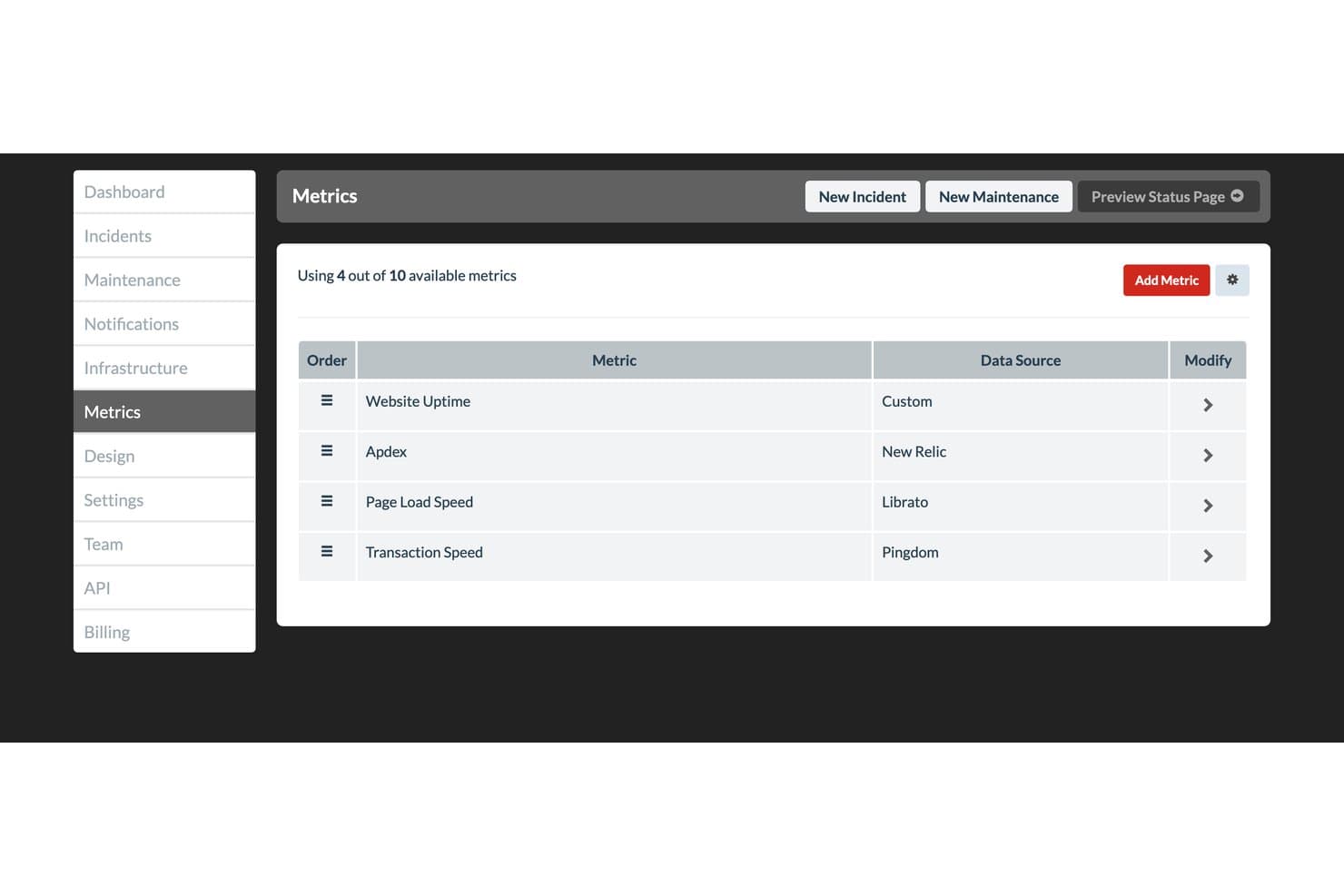This screenshot has height=896, width=1344.
Task: Go to Dashboard in sidebar
Action: click(x=164, y=192)
